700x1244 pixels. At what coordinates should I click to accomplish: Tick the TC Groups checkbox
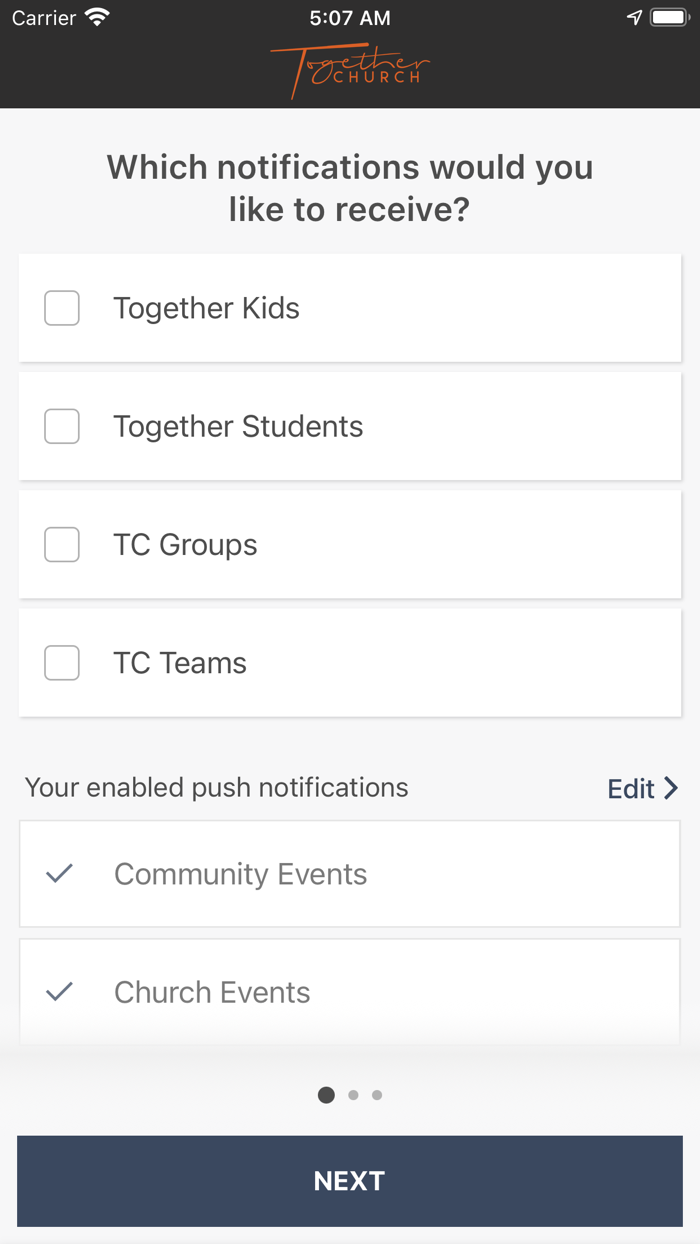tap(62, 545)
